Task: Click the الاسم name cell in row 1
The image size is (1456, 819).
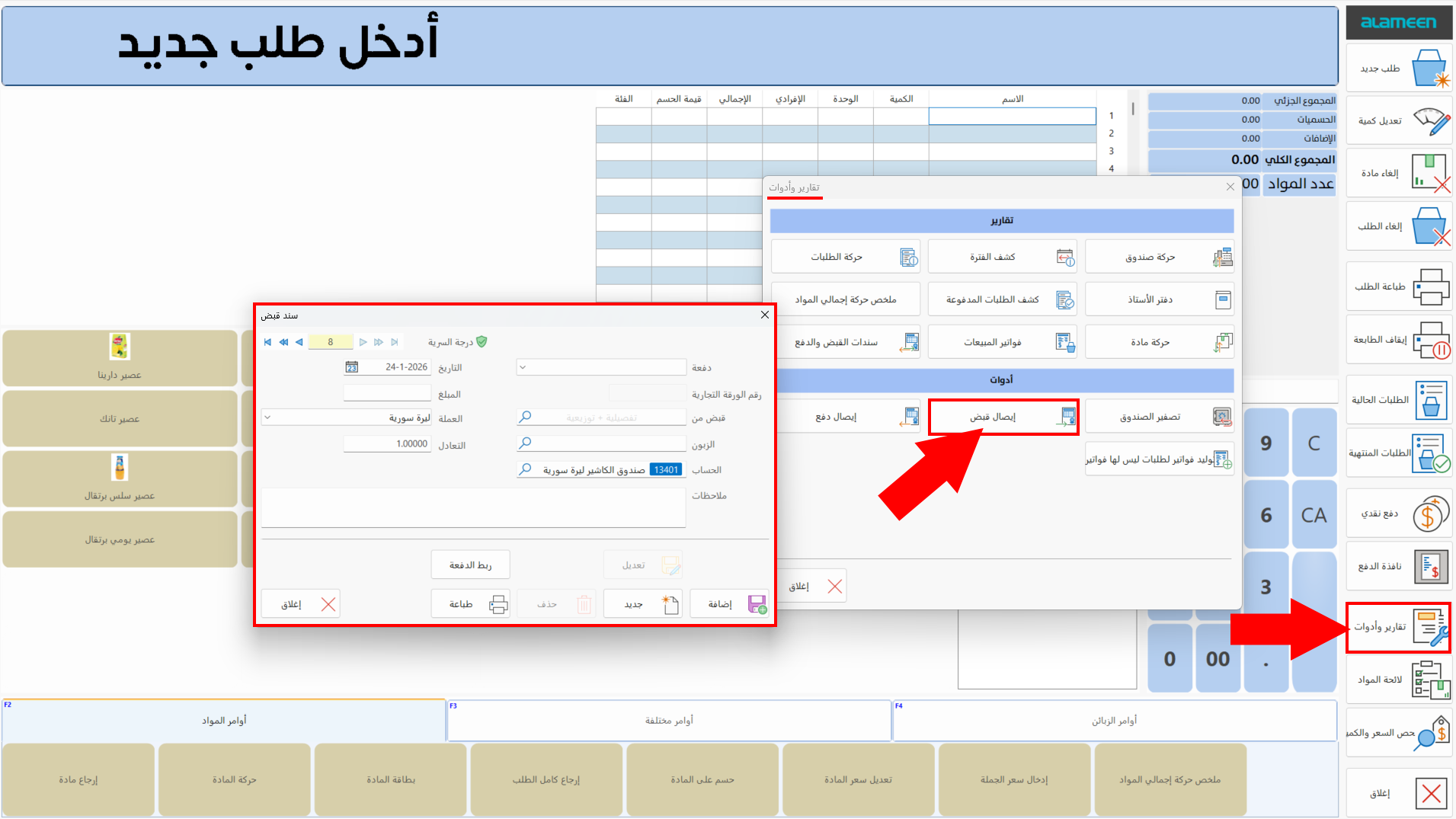Action: [1012, 116]
